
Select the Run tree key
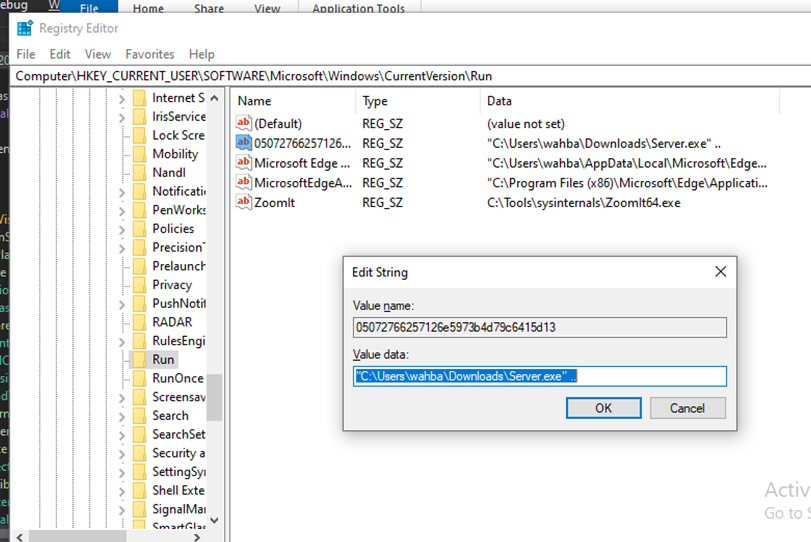(163, 359)
